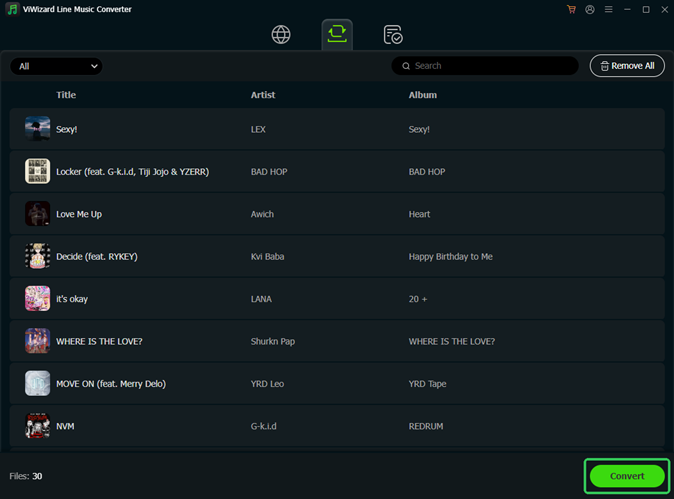Click the Artist column header
The height and width of the screenshot is (499, 674).
[x=263, y=95]
